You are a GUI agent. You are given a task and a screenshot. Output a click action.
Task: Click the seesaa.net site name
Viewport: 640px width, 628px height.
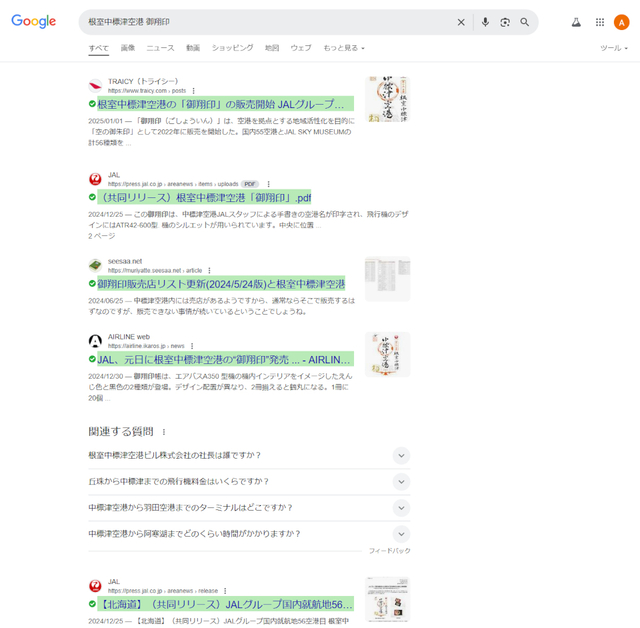(125, 261)
